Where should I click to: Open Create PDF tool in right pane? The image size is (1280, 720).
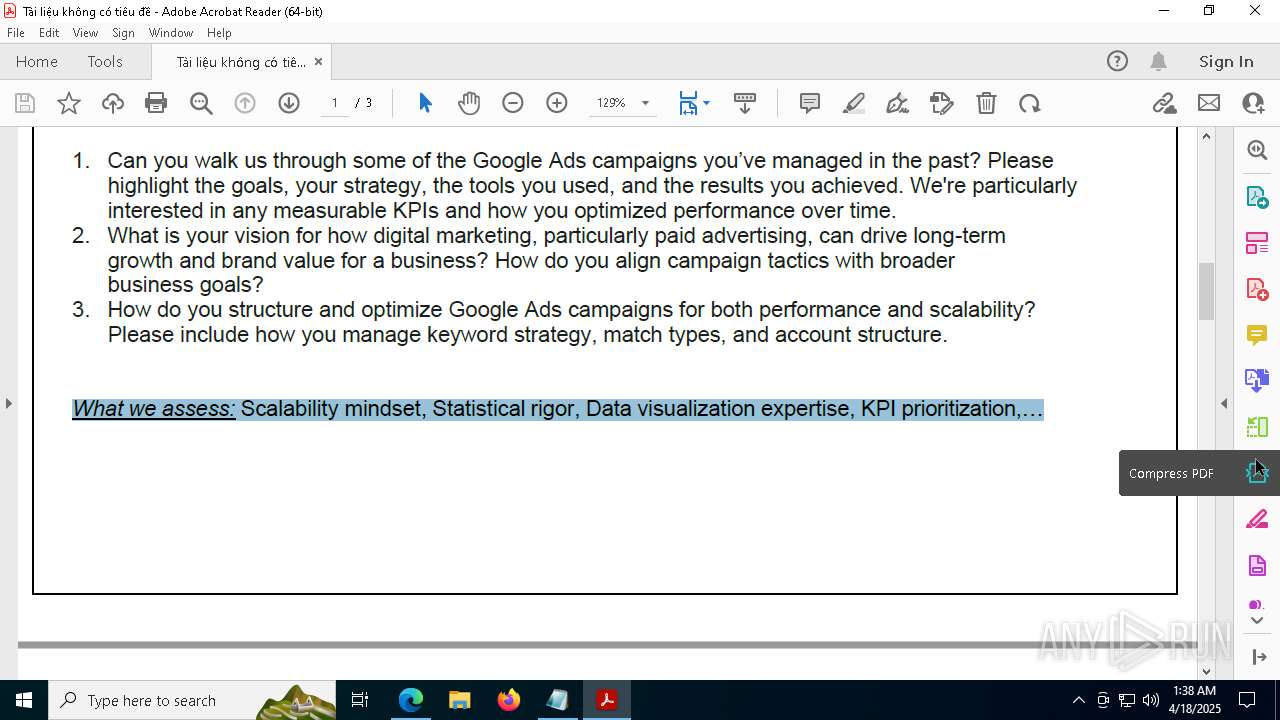1257,289
